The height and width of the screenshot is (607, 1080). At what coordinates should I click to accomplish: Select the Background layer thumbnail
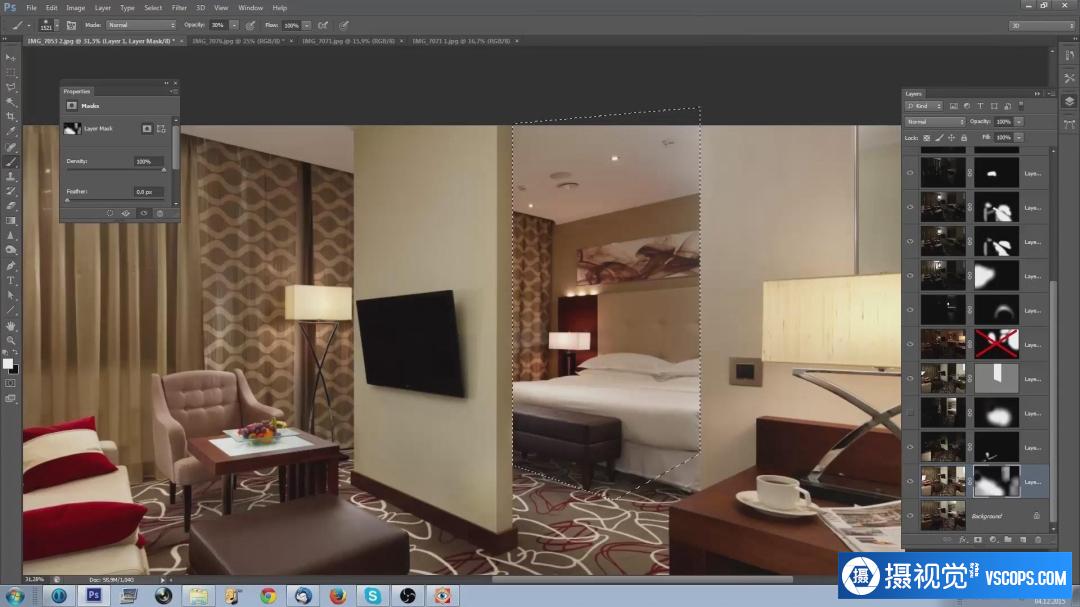click(943, 516)
